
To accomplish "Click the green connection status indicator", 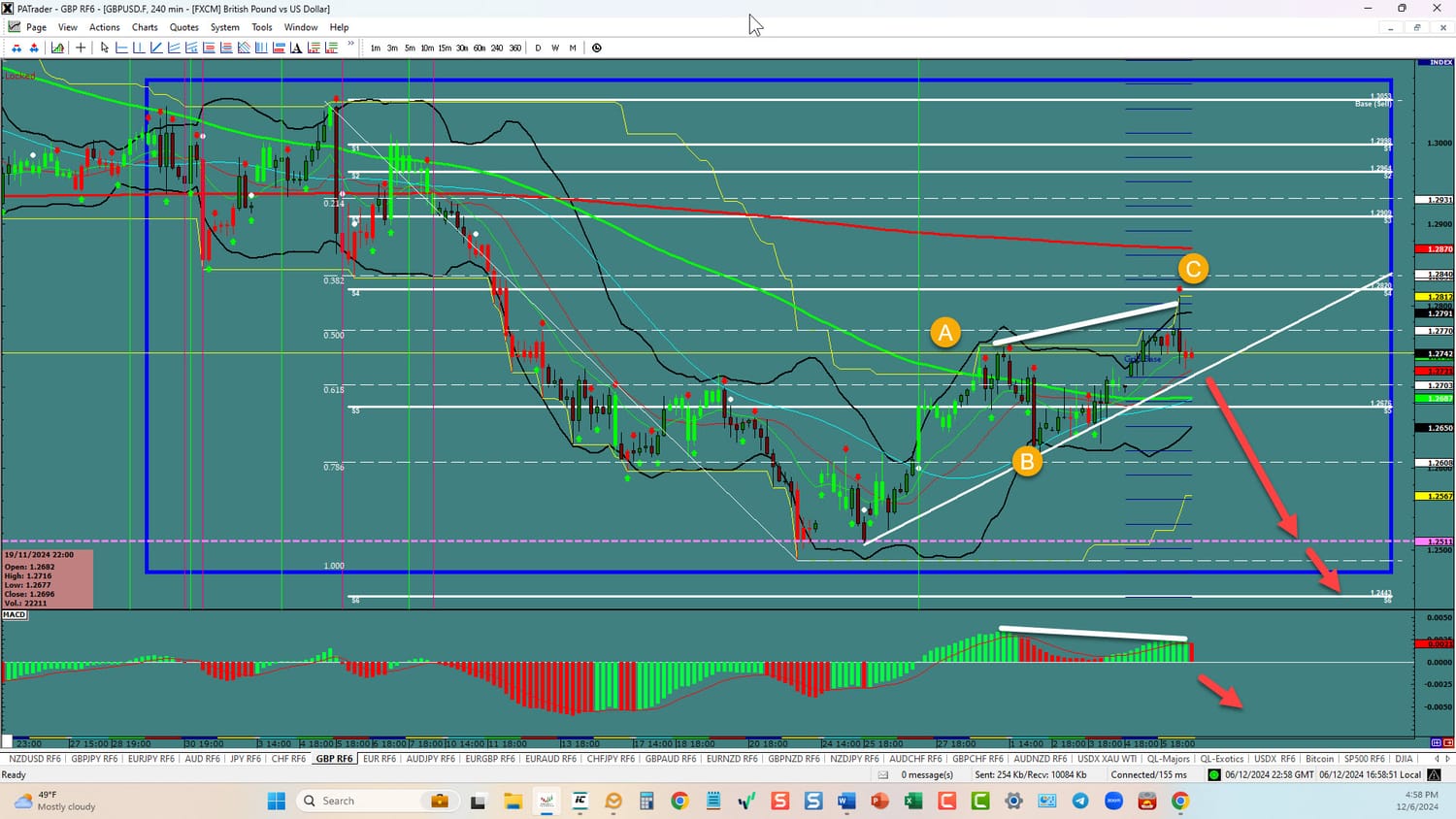I will pos(1213,774).
